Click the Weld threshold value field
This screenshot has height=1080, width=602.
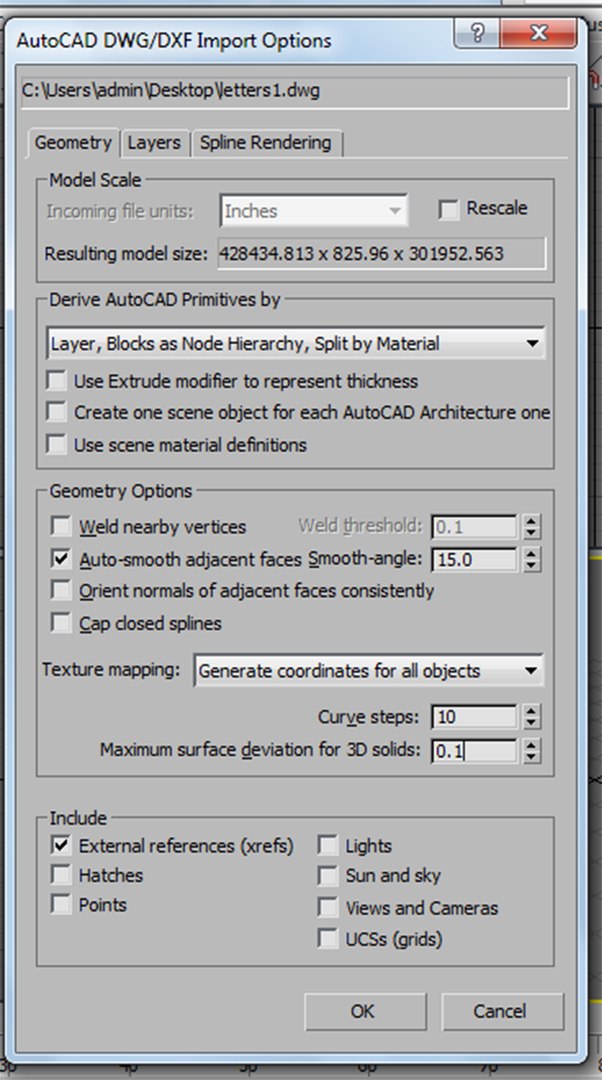(x=475, y=528)
